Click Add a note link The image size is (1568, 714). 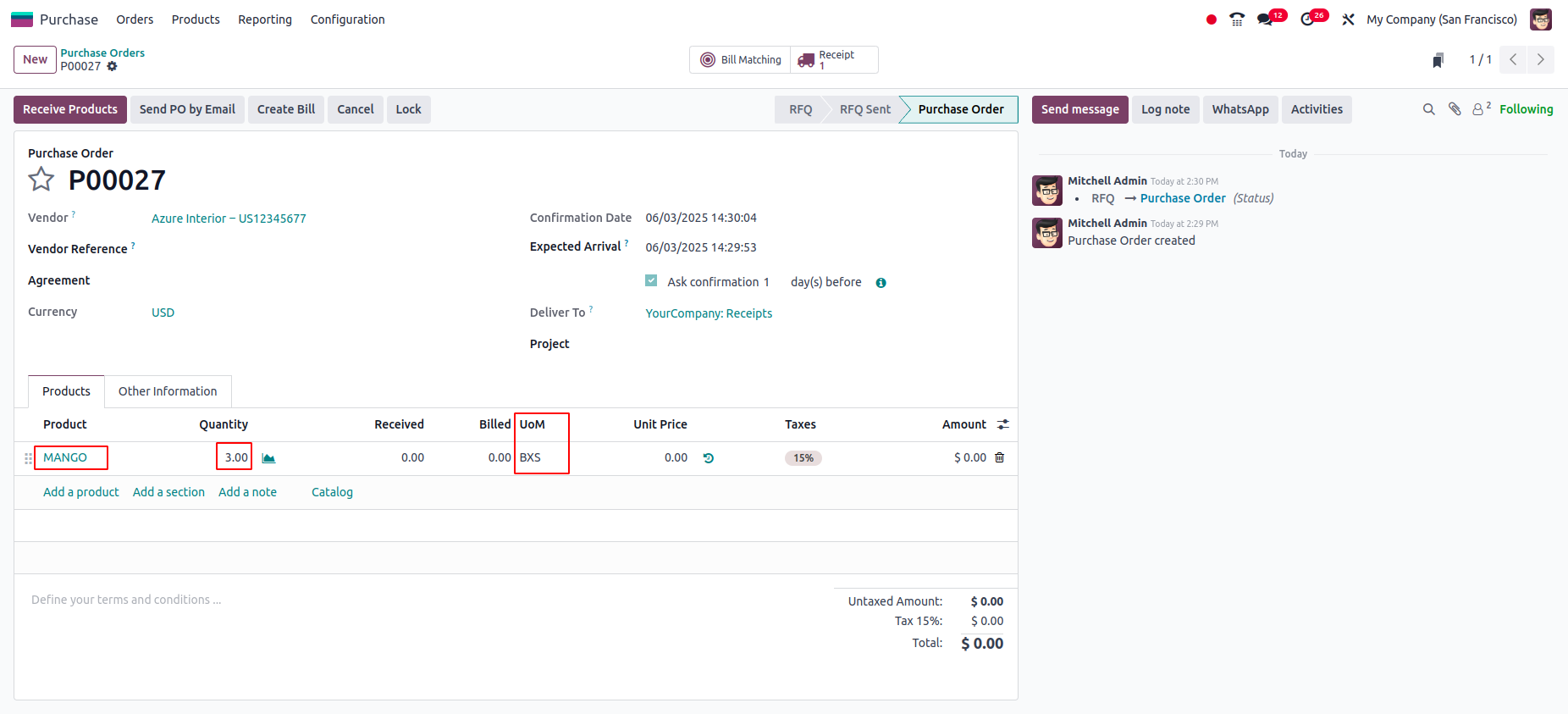point(247,492)
